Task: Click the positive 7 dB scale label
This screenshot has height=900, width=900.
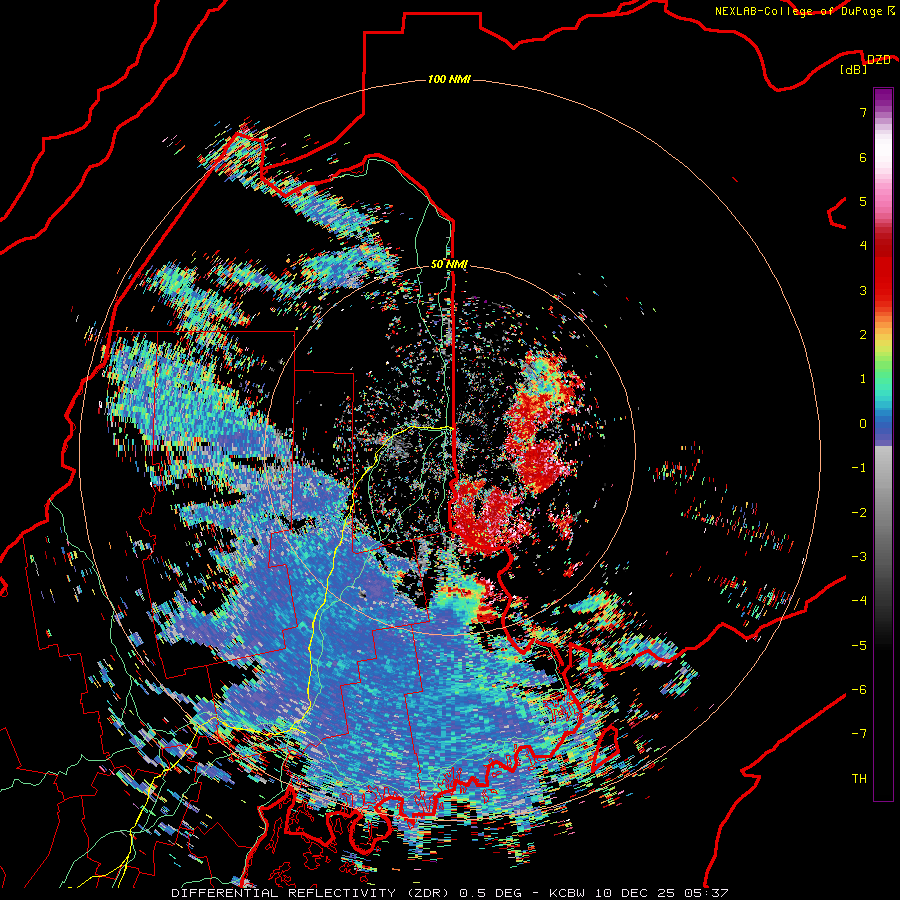Action: [863, 112]
